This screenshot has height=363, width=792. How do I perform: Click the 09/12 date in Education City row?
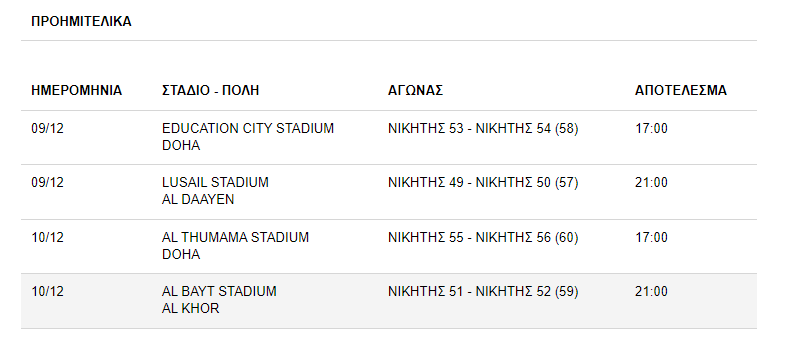click(x=47, y=129)
